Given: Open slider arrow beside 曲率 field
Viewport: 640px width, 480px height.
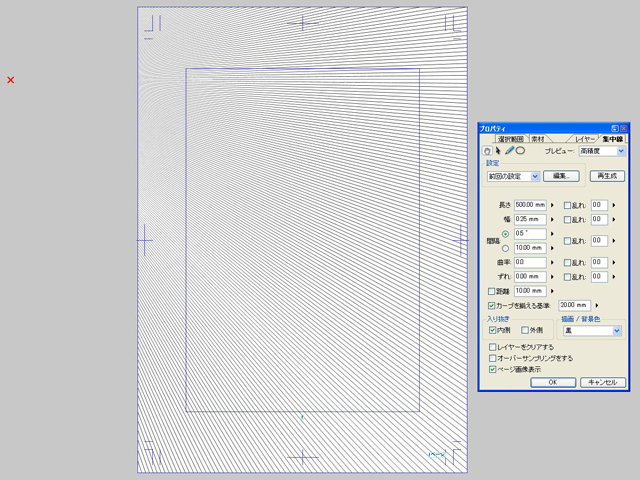Looking at the screenshot, I should tap(552, 262).
